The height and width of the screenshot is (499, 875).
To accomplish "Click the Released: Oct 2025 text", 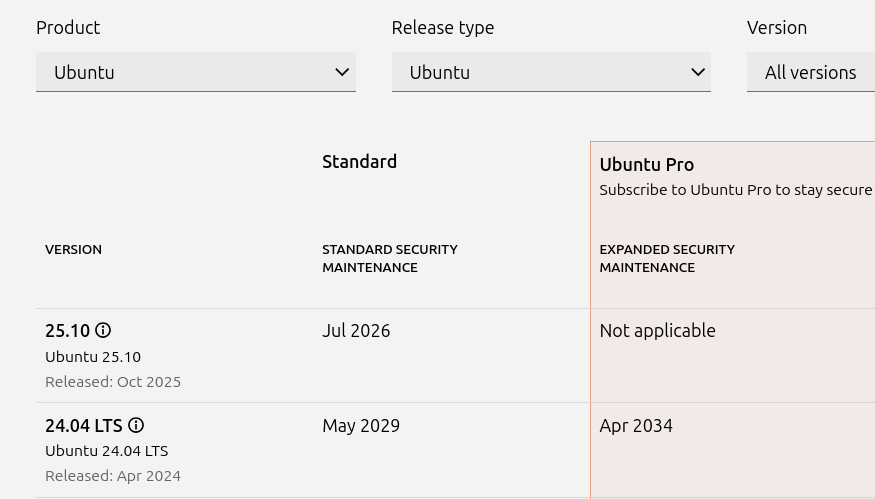I will [x=113, y=382].
